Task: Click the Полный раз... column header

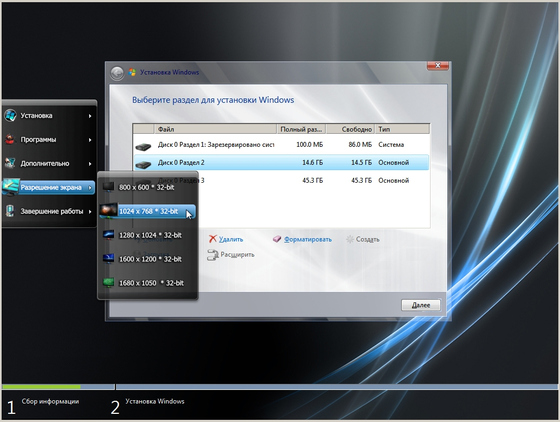Action: [301, 129]
